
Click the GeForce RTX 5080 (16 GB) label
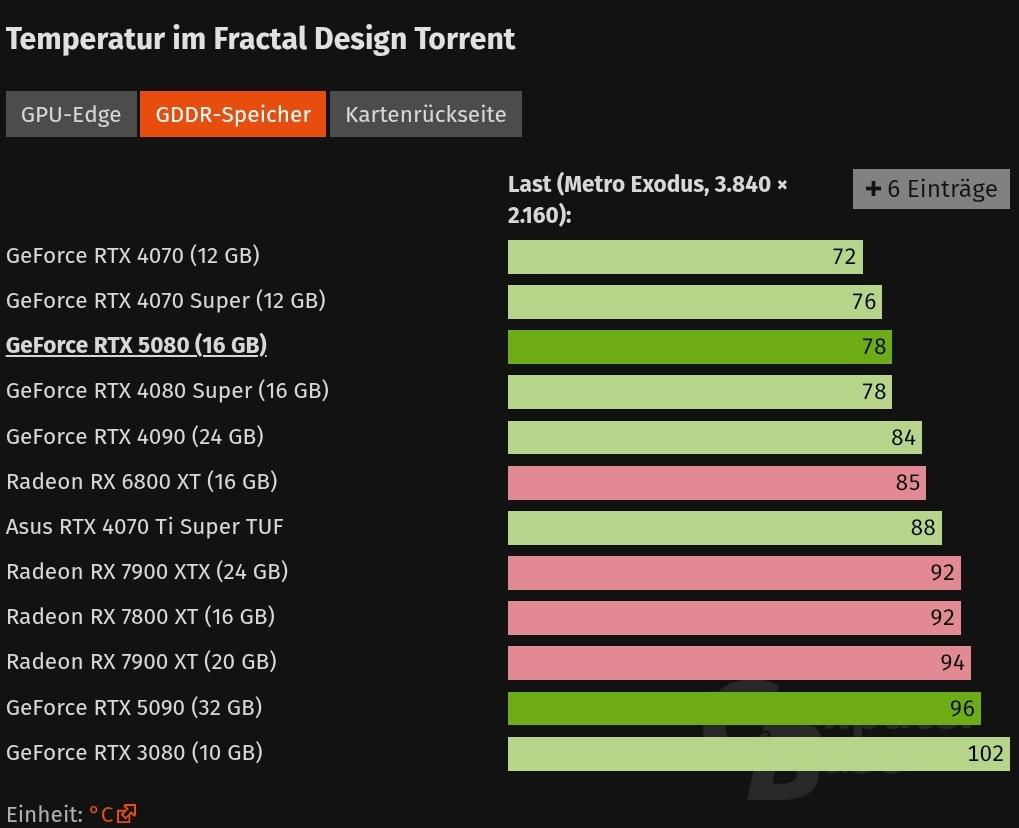click(136, 346)
